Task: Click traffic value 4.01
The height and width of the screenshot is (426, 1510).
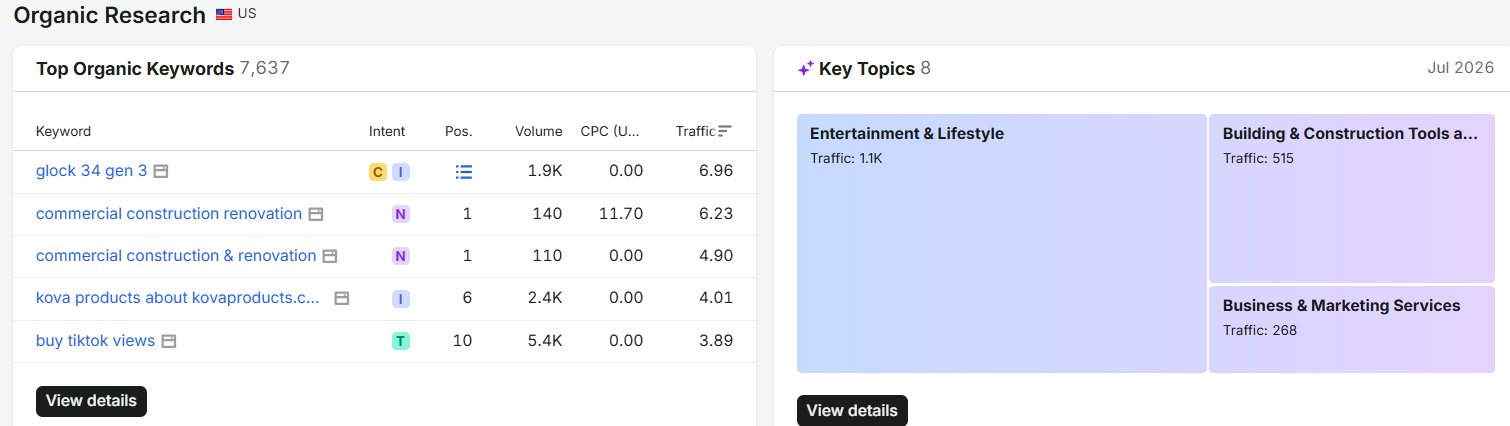Action: pyautogui.click(x=716, y=298)
